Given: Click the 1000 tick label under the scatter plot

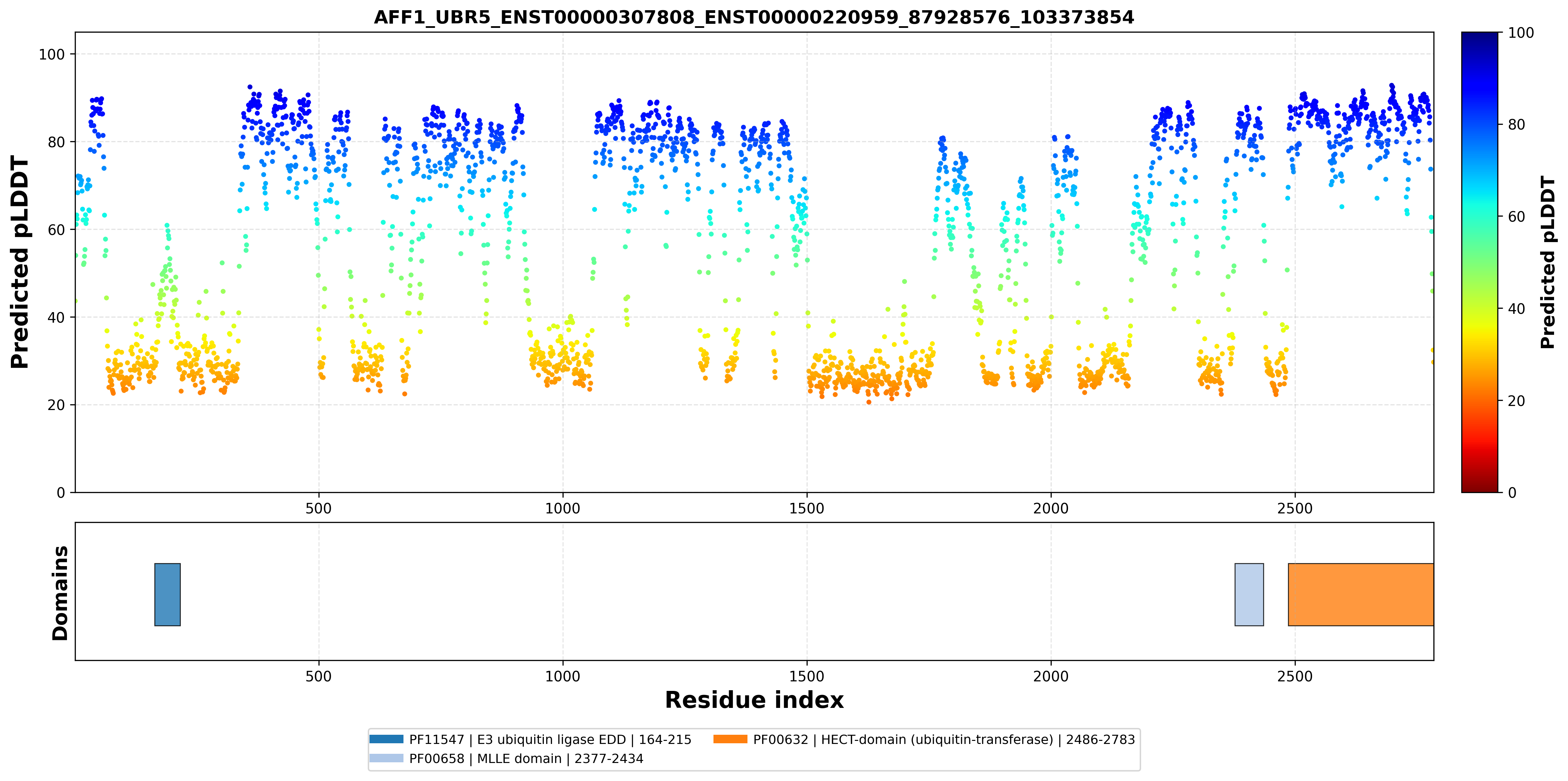Looking at the screenshot, I should pos(563,508).
